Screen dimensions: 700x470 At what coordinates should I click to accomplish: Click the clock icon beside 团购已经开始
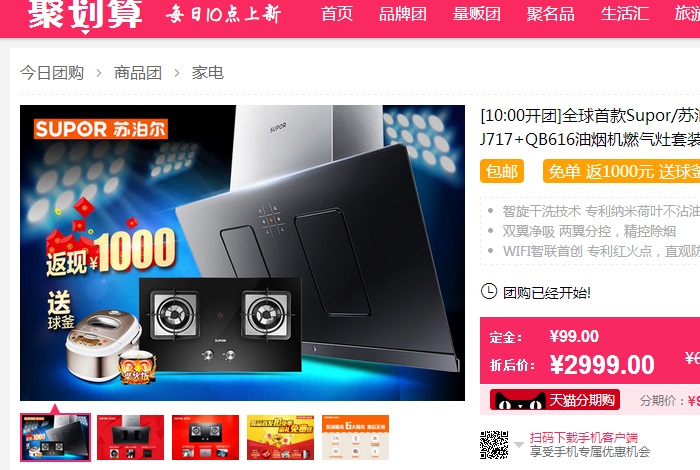[489, 291]
